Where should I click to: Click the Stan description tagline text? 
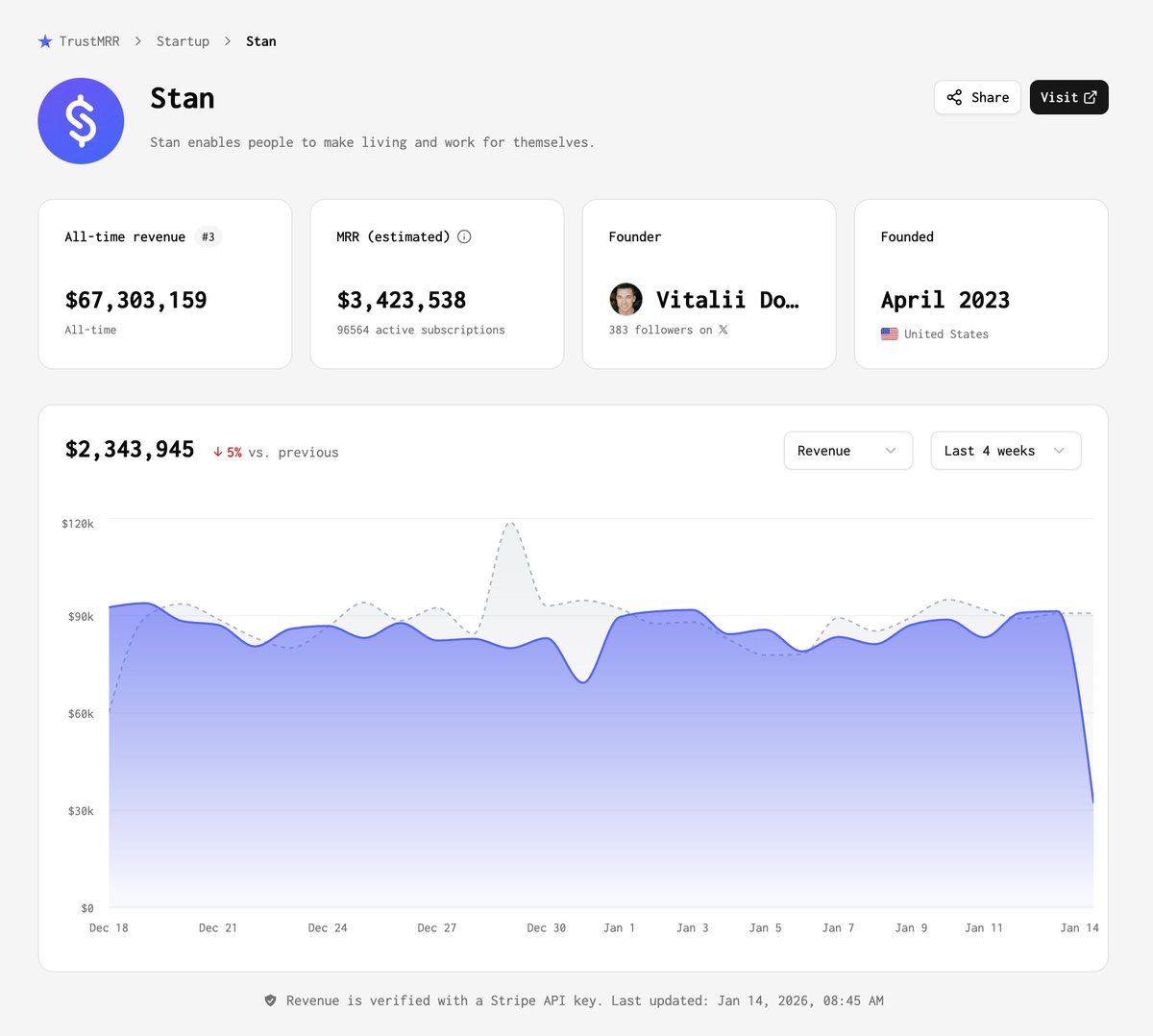click(x=372, y=142)
